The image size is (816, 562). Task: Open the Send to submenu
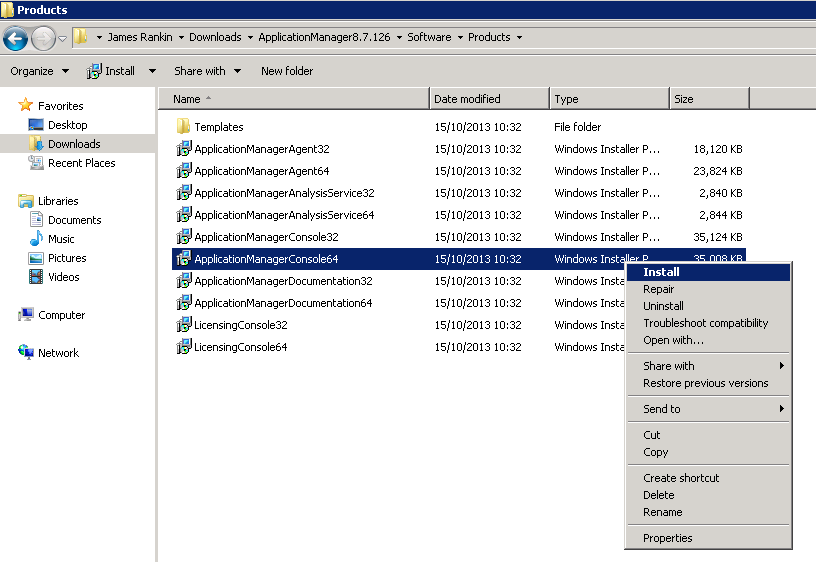click(x=708, y=409)
